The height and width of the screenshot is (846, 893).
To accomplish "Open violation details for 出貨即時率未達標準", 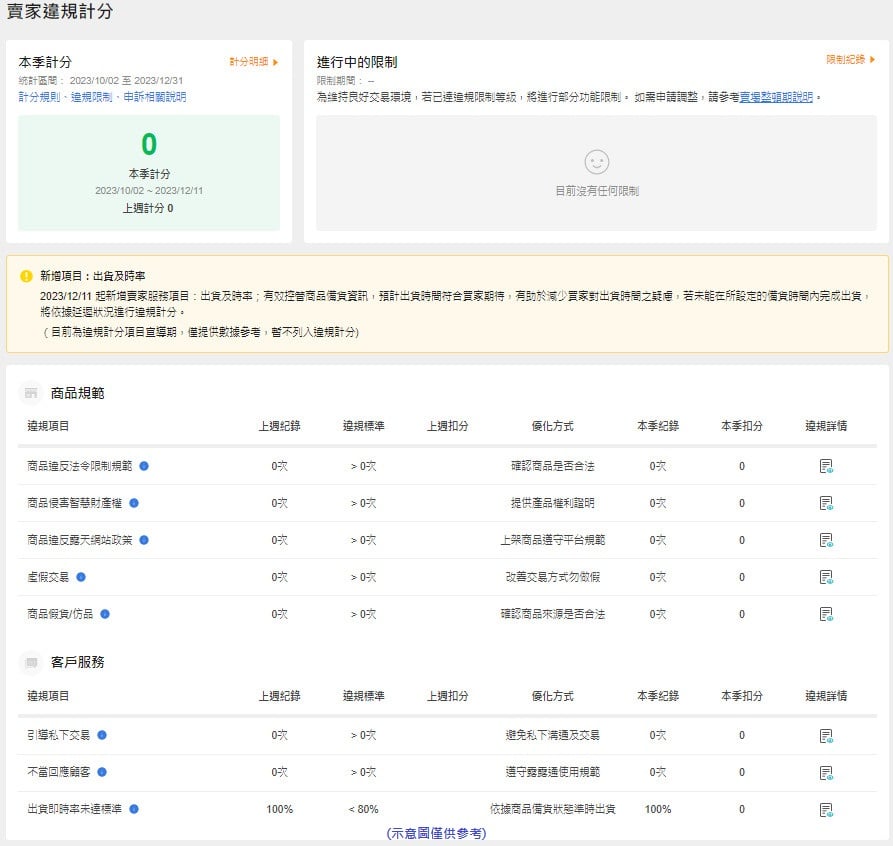I will click(x=826, y=809).
